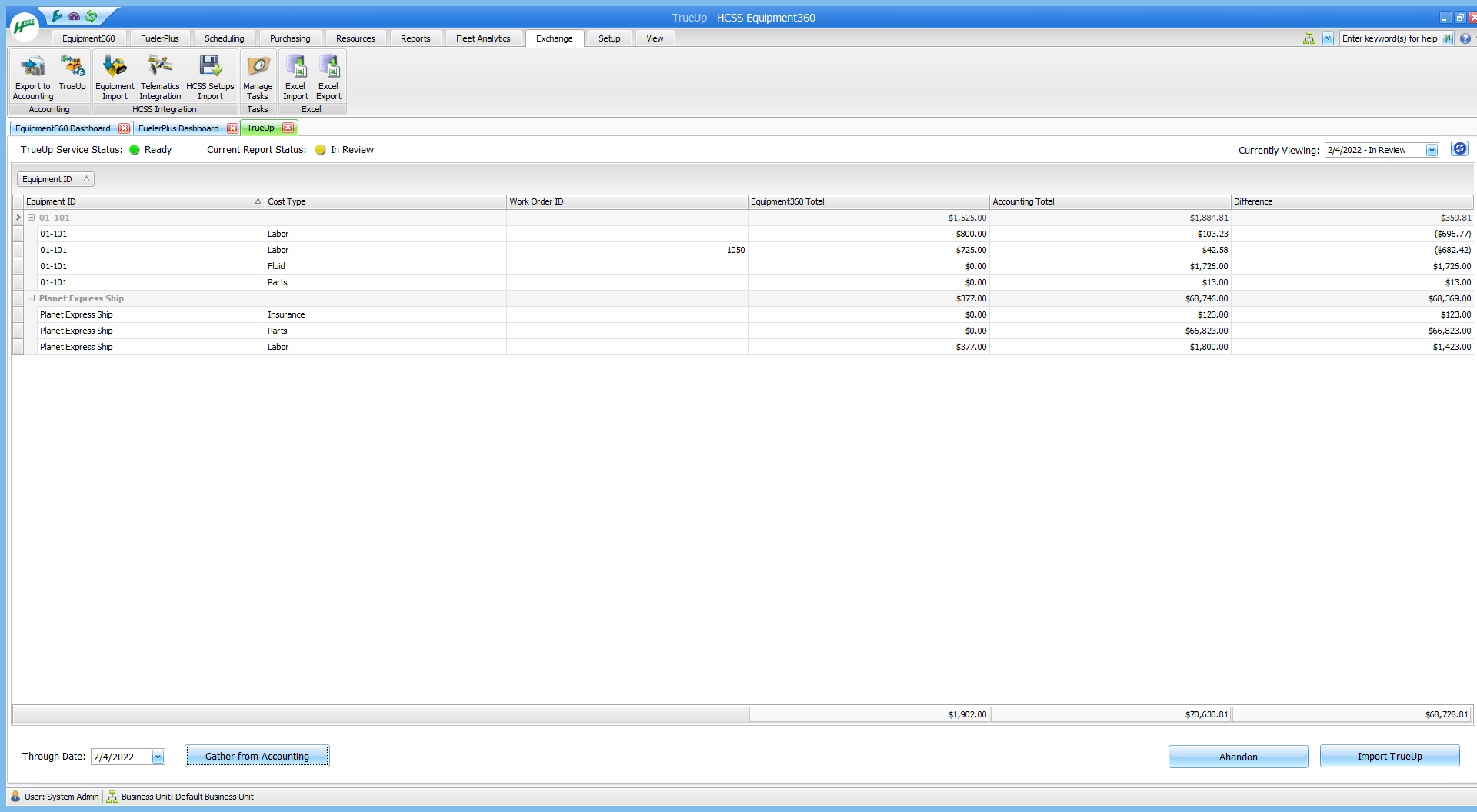Click the help keyword search field
The width and height of the screenshot is (1477, 812).
1389,38
